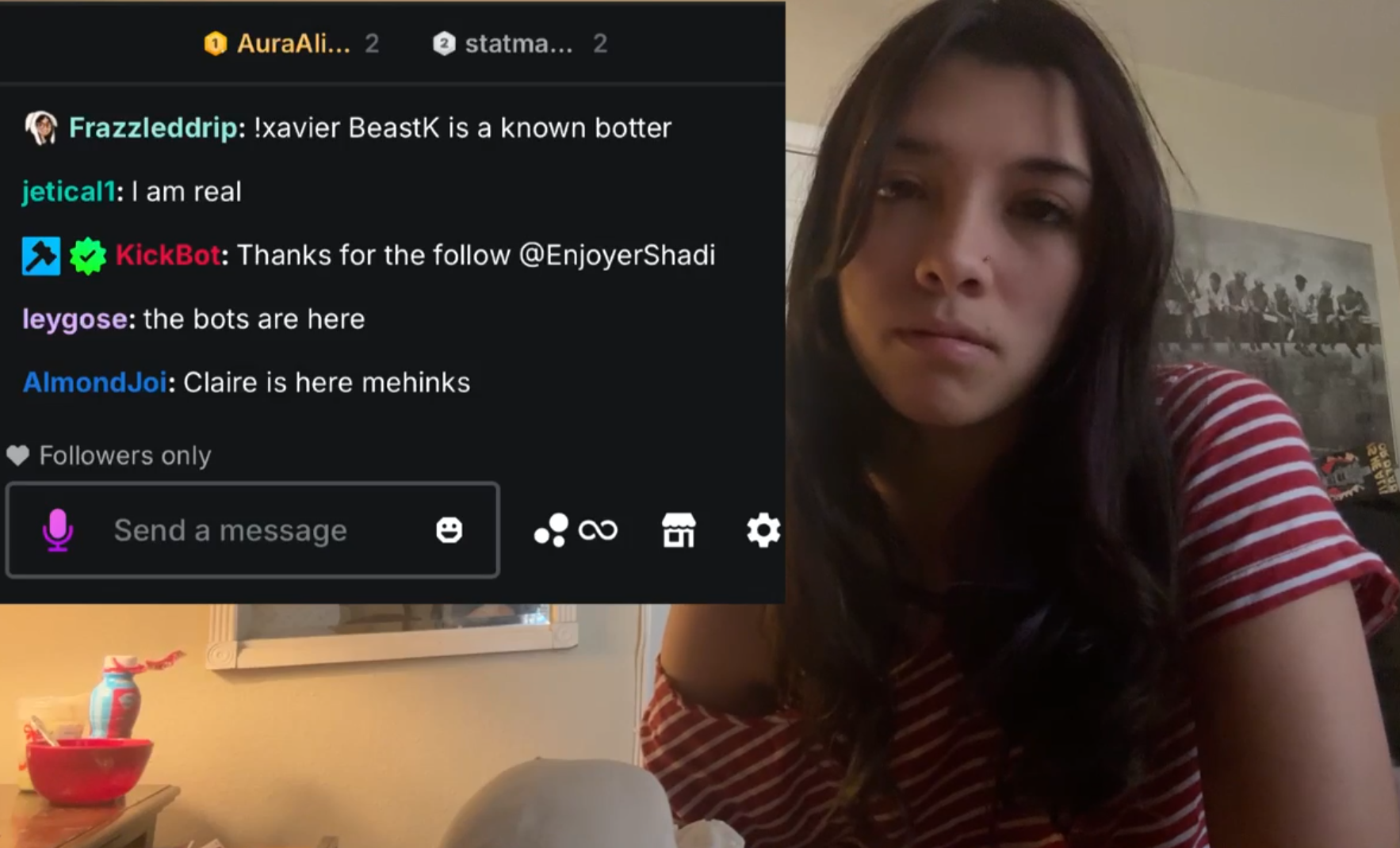Click the silver rank 2 badge
This screenshot has width=1400, height=848.
pyautogui.click(x=444, y=44)
